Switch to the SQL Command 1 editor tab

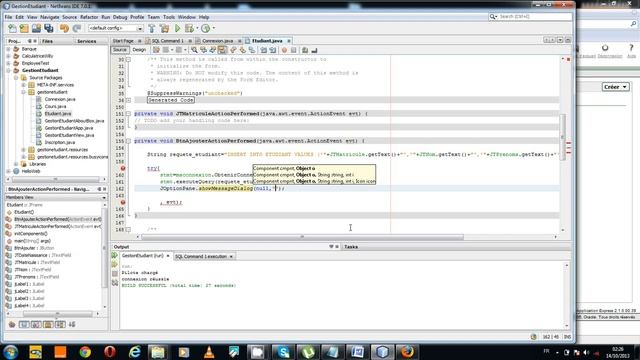pos(168,41)
